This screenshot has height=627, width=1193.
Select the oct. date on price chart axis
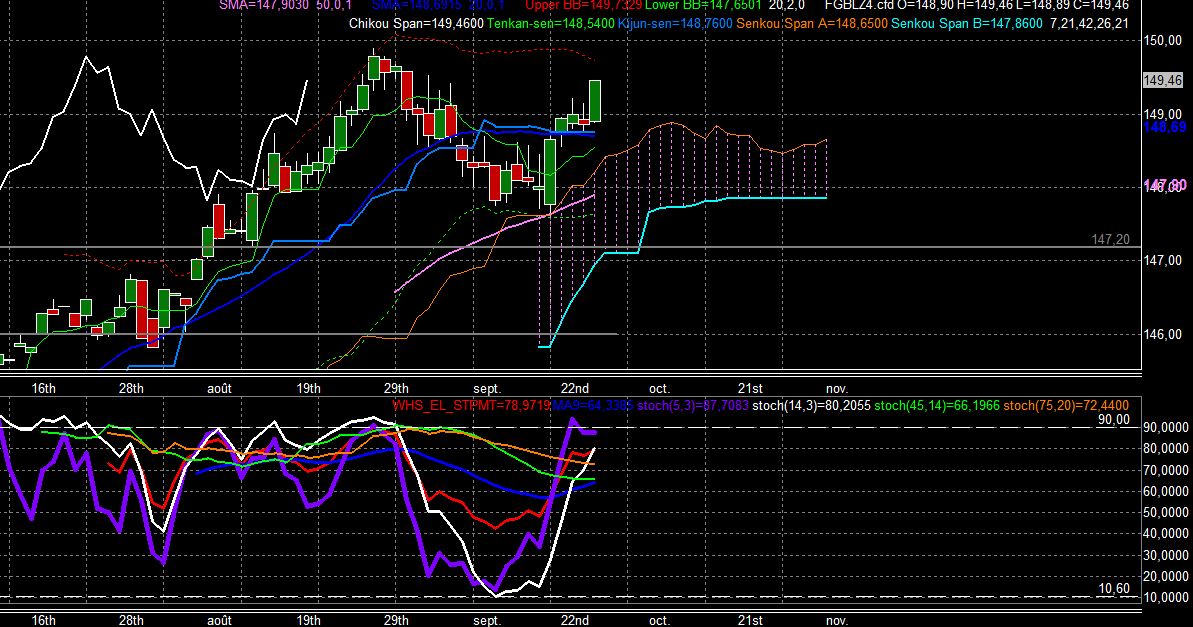click(659, 388)
